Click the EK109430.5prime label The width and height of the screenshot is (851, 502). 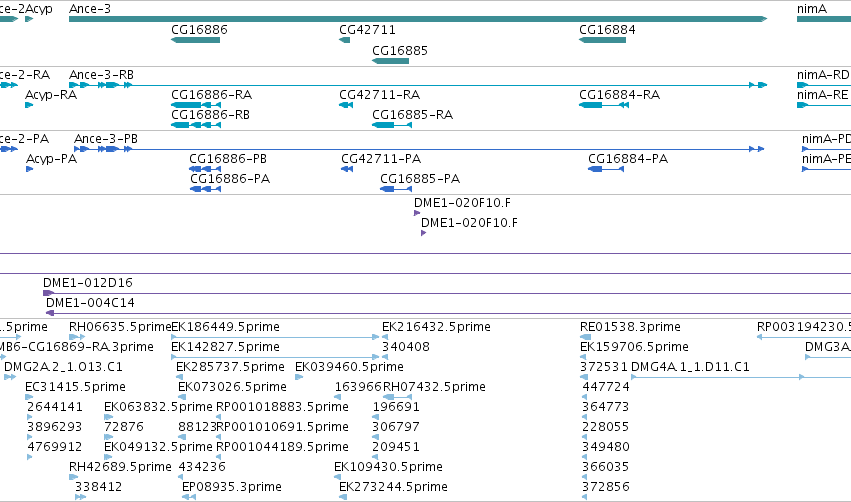pos(389,467)
